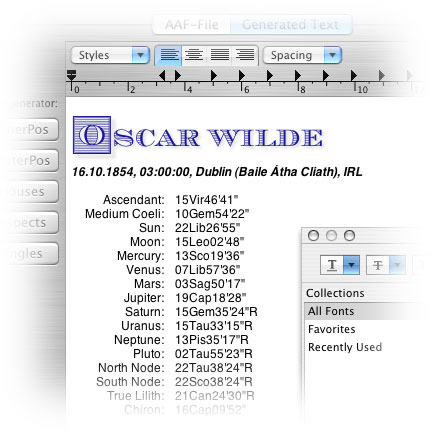Click left-pointing tab stop on ruler
The image size is (432, 433).
point(162,75)
